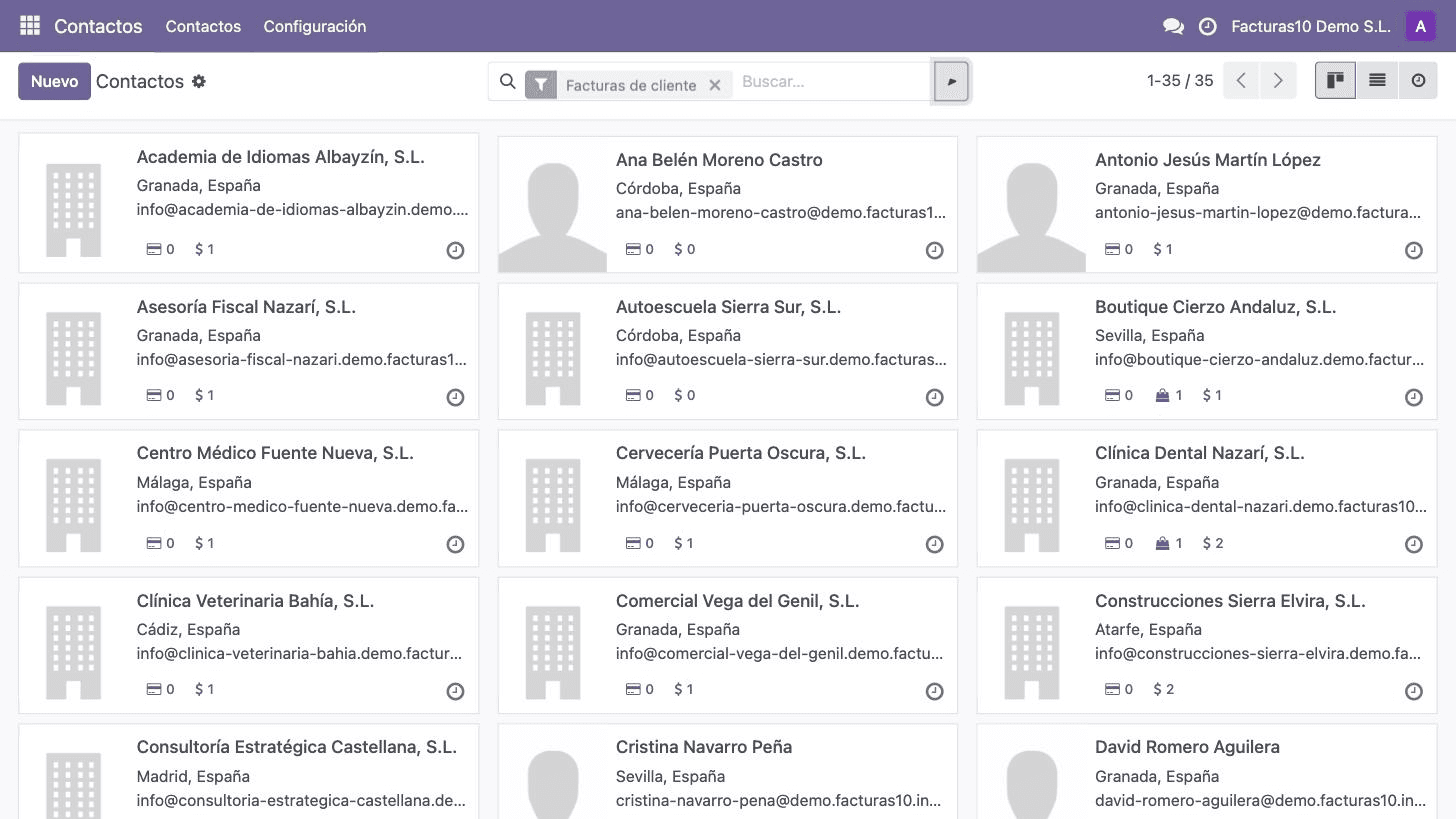Switch to list view
1456x819 pixels.
click(x=1377, y=81)
